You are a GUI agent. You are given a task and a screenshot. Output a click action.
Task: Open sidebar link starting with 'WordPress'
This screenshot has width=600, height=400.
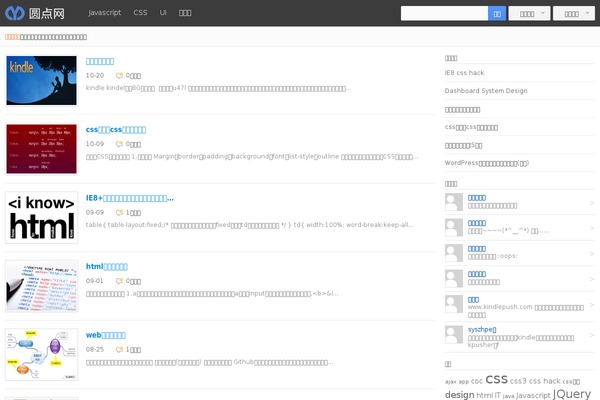click(487, 163)
